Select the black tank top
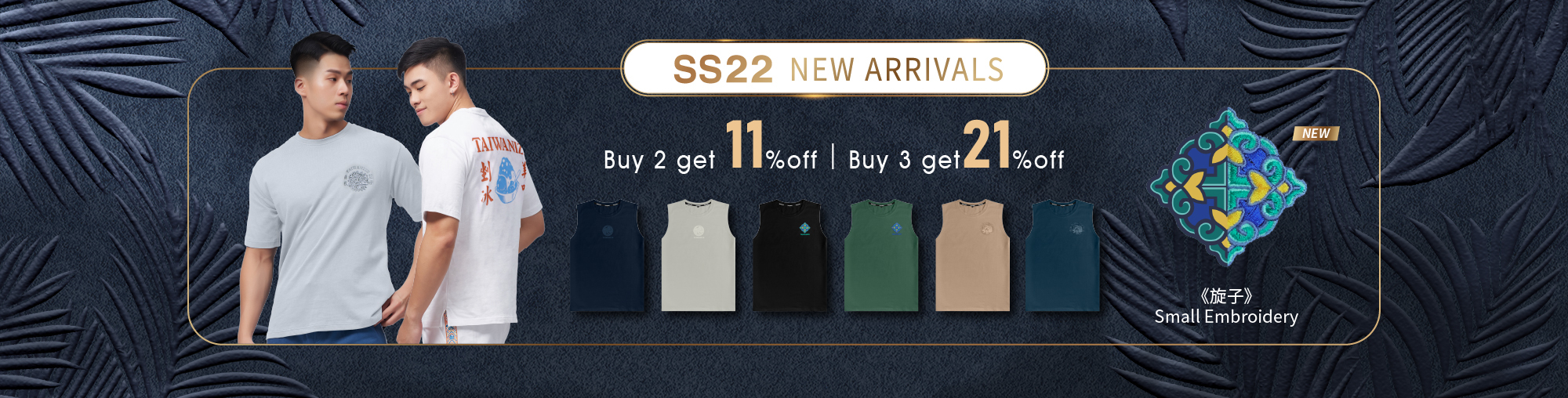 pyautogui.click(x=789, y=255)
